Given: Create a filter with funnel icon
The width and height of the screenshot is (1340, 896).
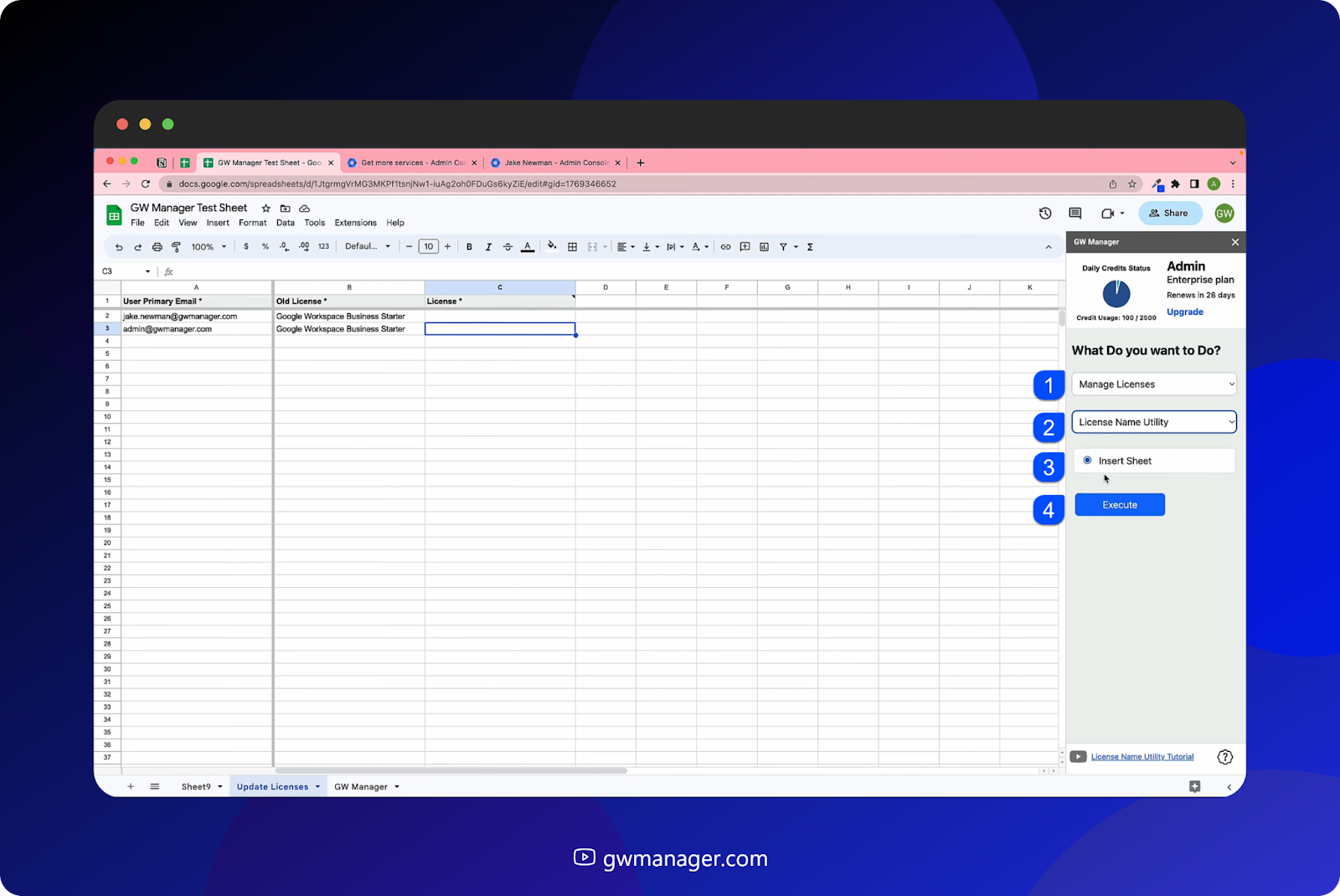Looking at the screenshot, I should point(784,247).
